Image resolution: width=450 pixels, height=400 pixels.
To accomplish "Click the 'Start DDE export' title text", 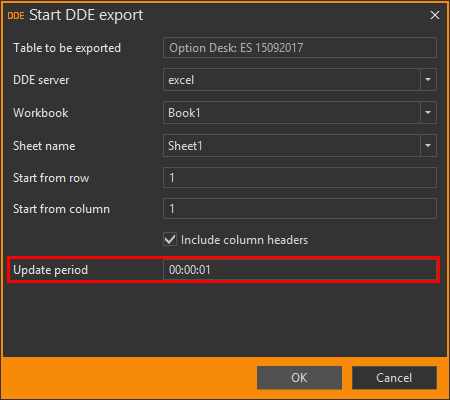I will coord(86,15).
